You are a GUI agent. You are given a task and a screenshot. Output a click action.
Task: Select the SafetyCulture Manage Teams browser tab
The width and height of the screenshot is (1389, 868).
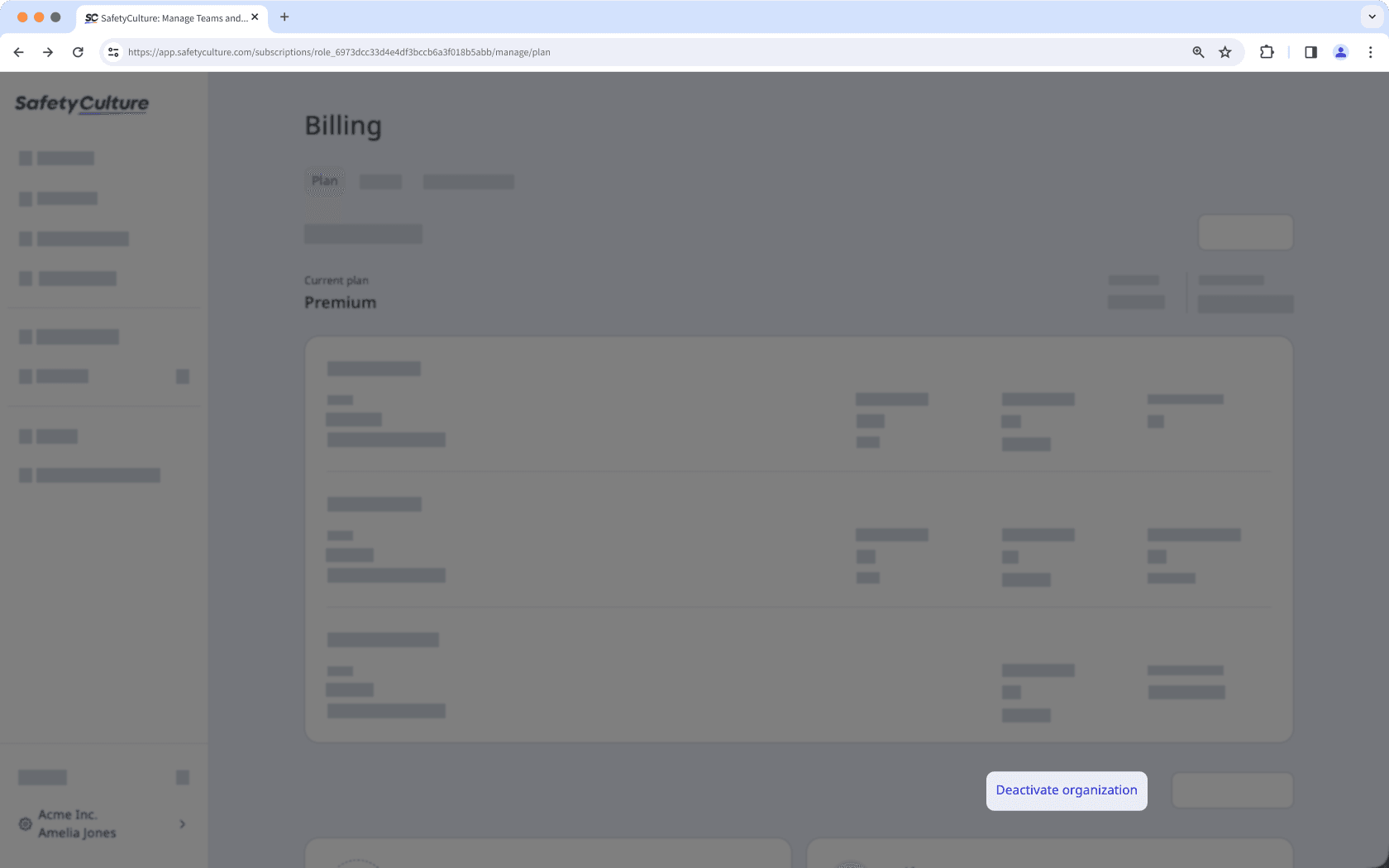point(165,17)
